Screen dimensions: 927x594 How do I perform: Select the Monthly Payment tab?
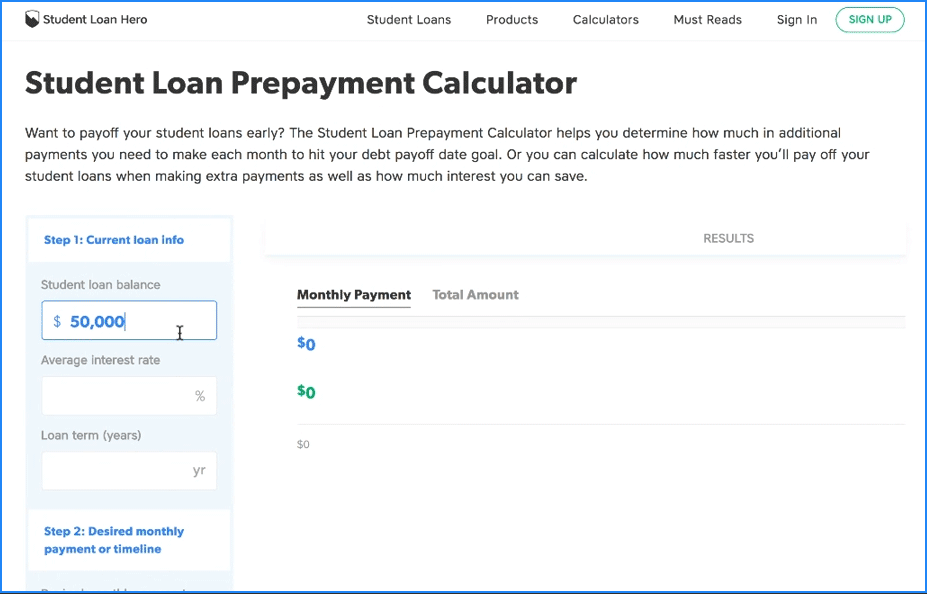tap(354, 295)
